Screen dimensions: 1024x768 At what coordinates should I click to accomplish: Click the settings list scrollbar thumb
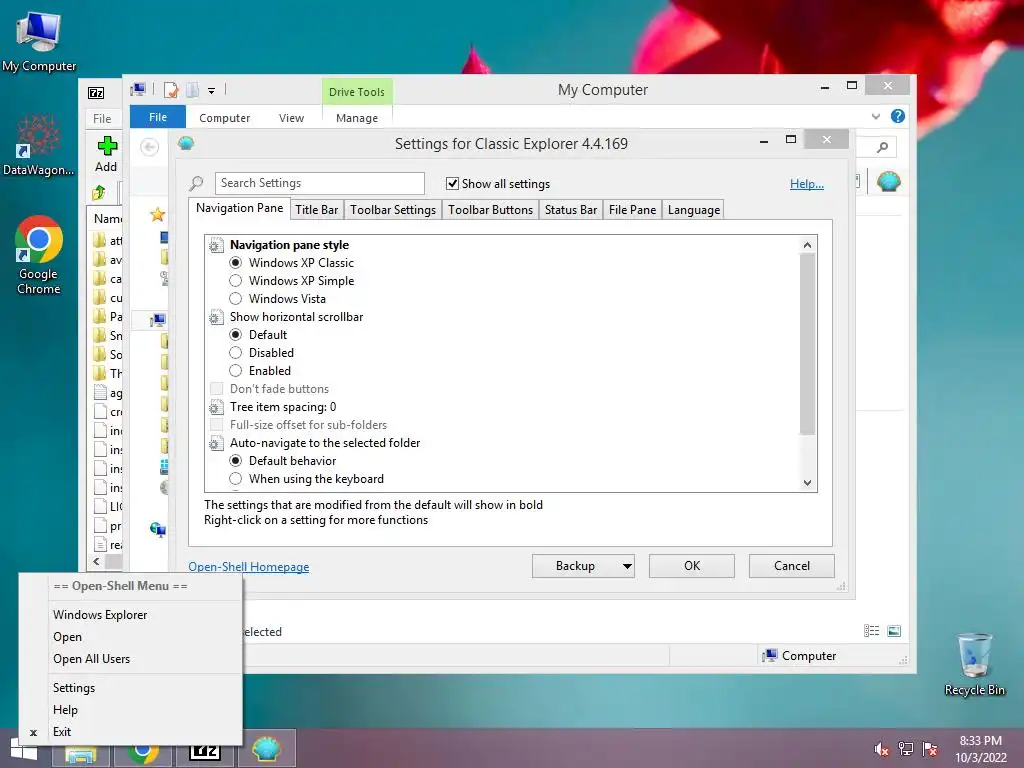(x=807, y=344)
